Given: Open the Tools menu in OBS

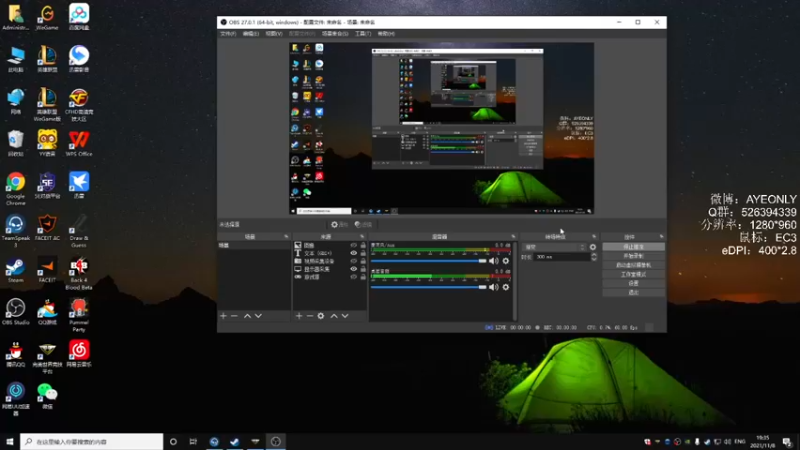Looking at the screenshot, I should [363, 34].
